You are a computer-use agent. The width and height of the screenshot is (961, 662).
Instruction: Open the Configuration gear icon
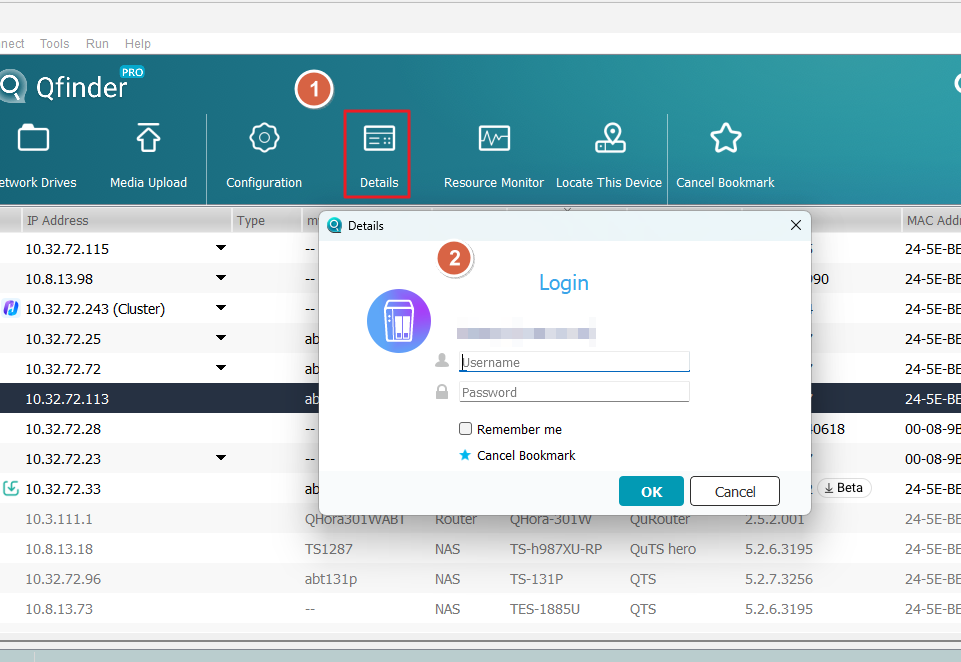264,139
